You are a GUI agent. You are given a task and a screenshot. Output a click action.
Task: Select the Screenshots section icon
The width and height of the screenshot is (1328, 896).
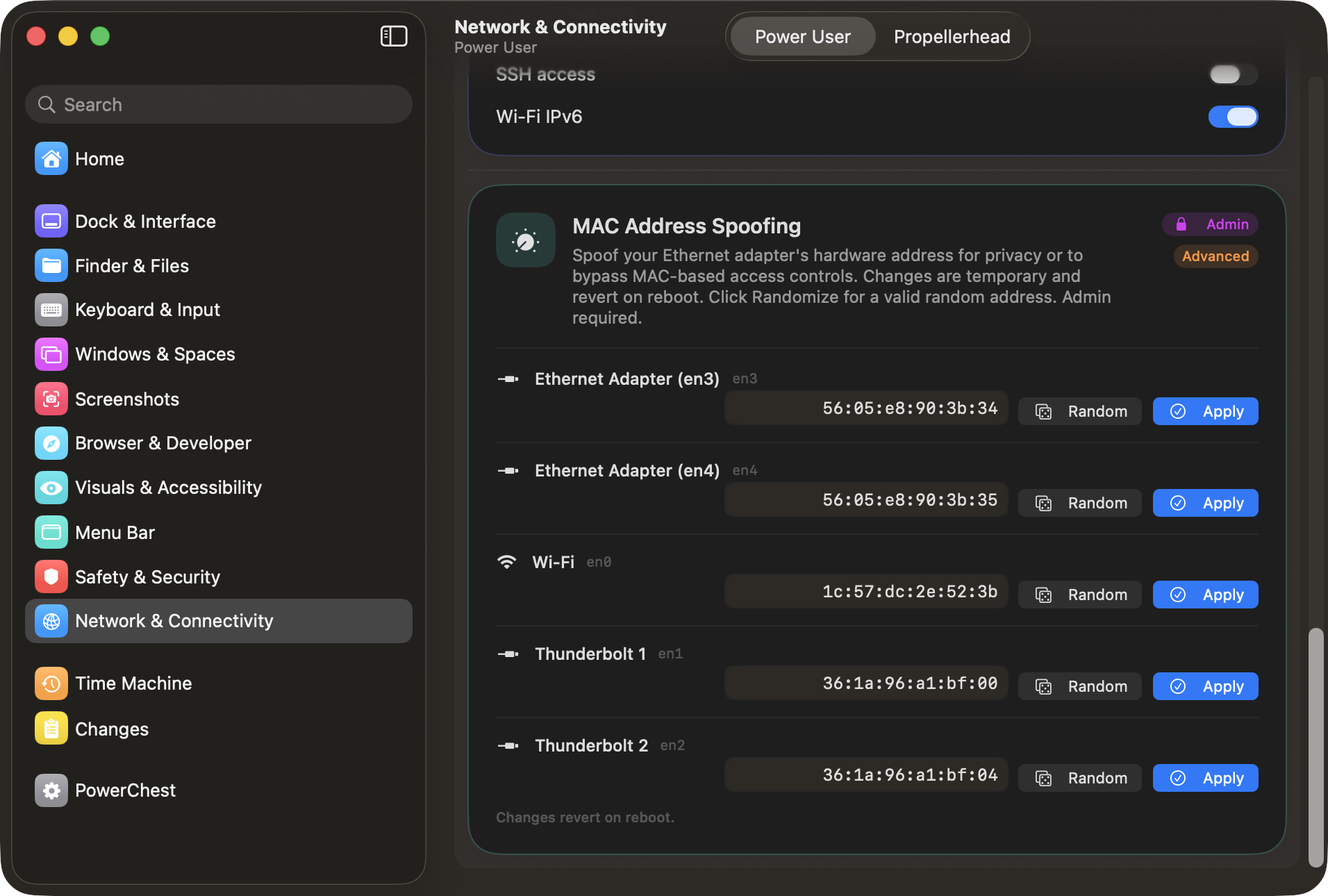click(x=51, y=399)
